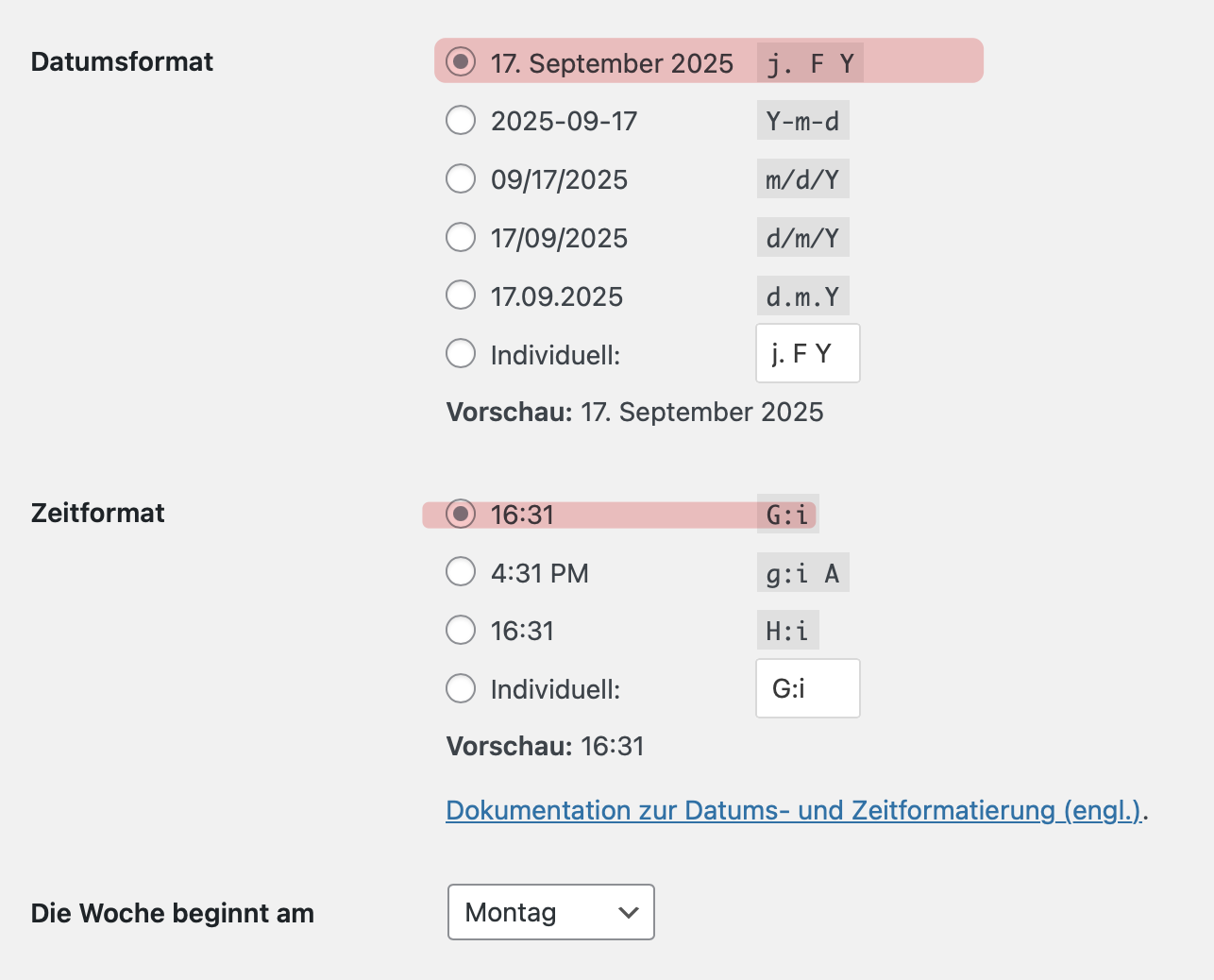Click the m/d/Y format code label
The height and width of the screenshot is (980, 1214).
[802, 179]
